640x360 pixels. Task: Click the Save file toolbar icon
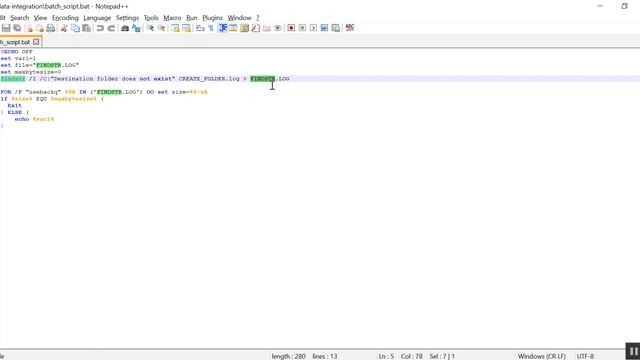tap(6, 28)
